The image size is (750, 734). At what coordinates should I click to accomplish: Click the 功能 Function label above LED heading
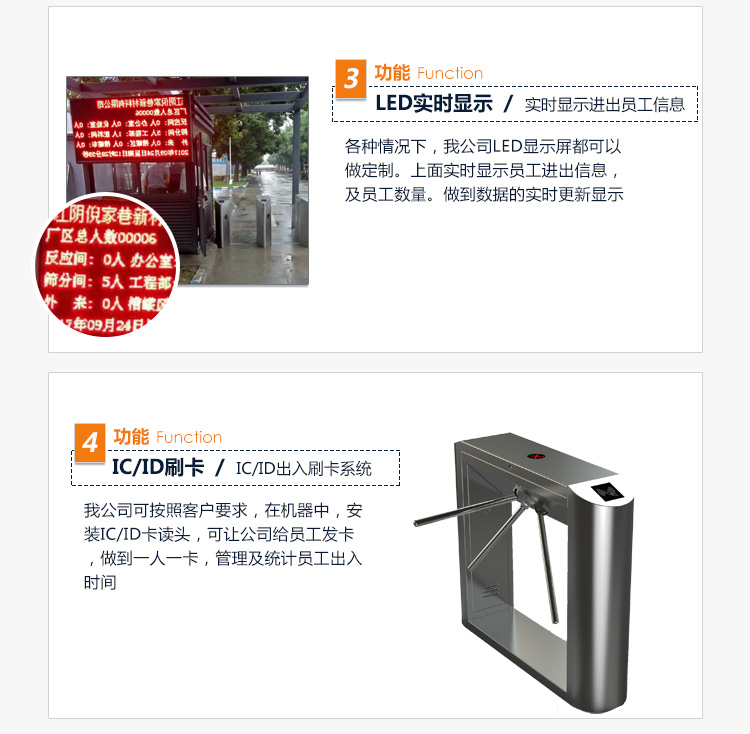point(429,73)
